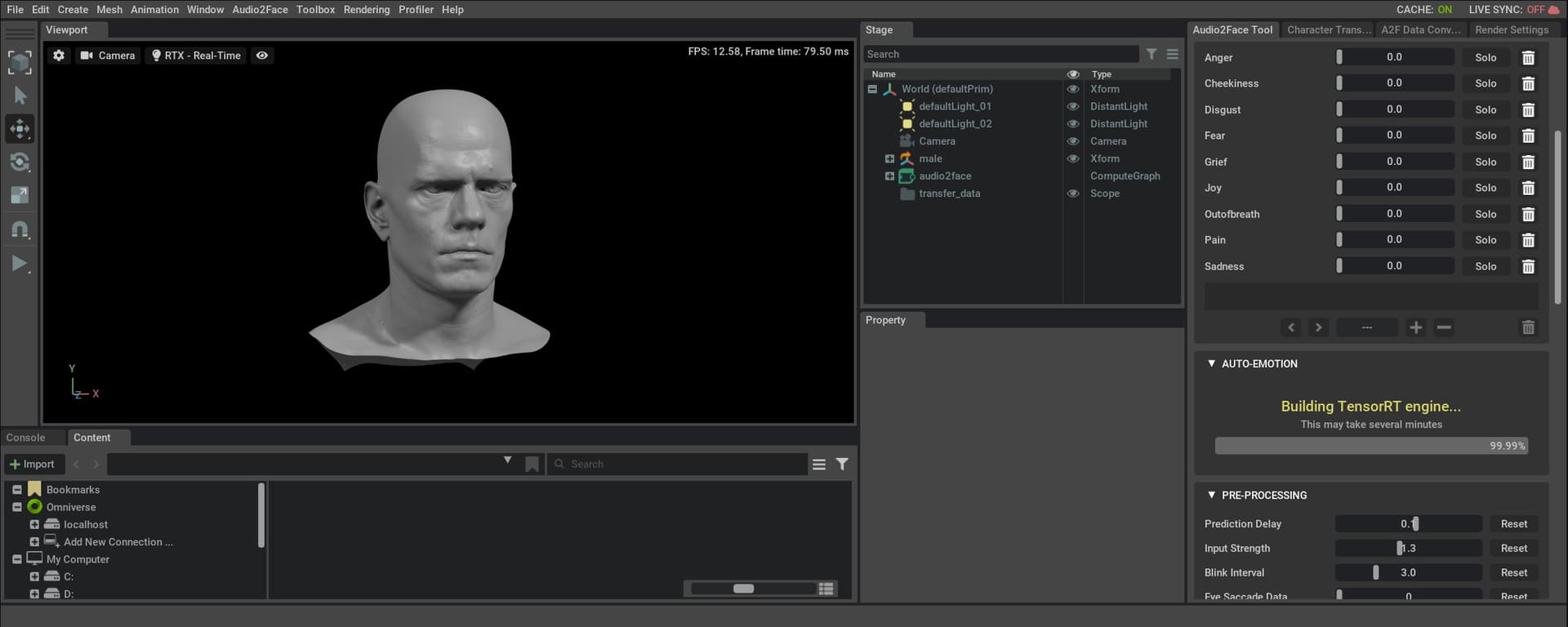Screen dimensions: 1568x627
Task: Open the Audio2Face menu
Action: click(260, 10)
